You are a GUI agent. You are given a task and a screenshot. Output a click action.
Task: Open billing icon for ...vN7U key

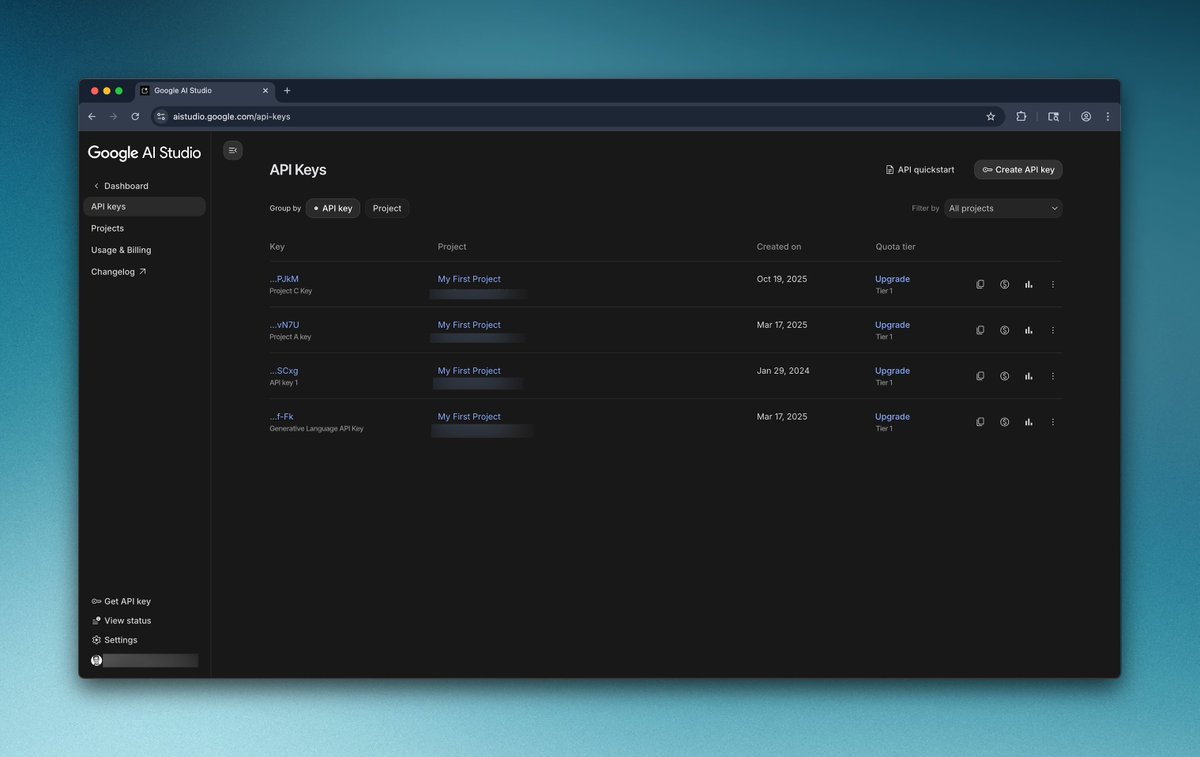[1004, 330]
